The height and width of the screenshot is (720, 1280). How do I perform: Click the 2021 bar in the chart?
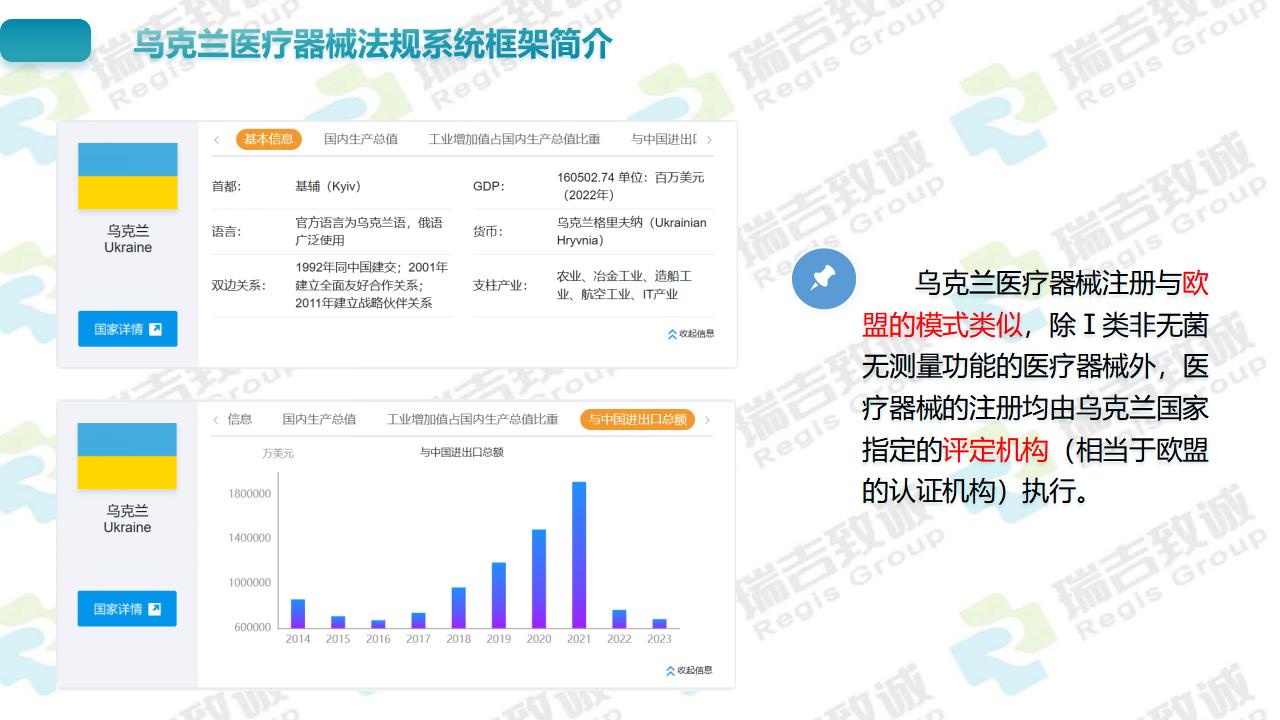coord(579,555)
